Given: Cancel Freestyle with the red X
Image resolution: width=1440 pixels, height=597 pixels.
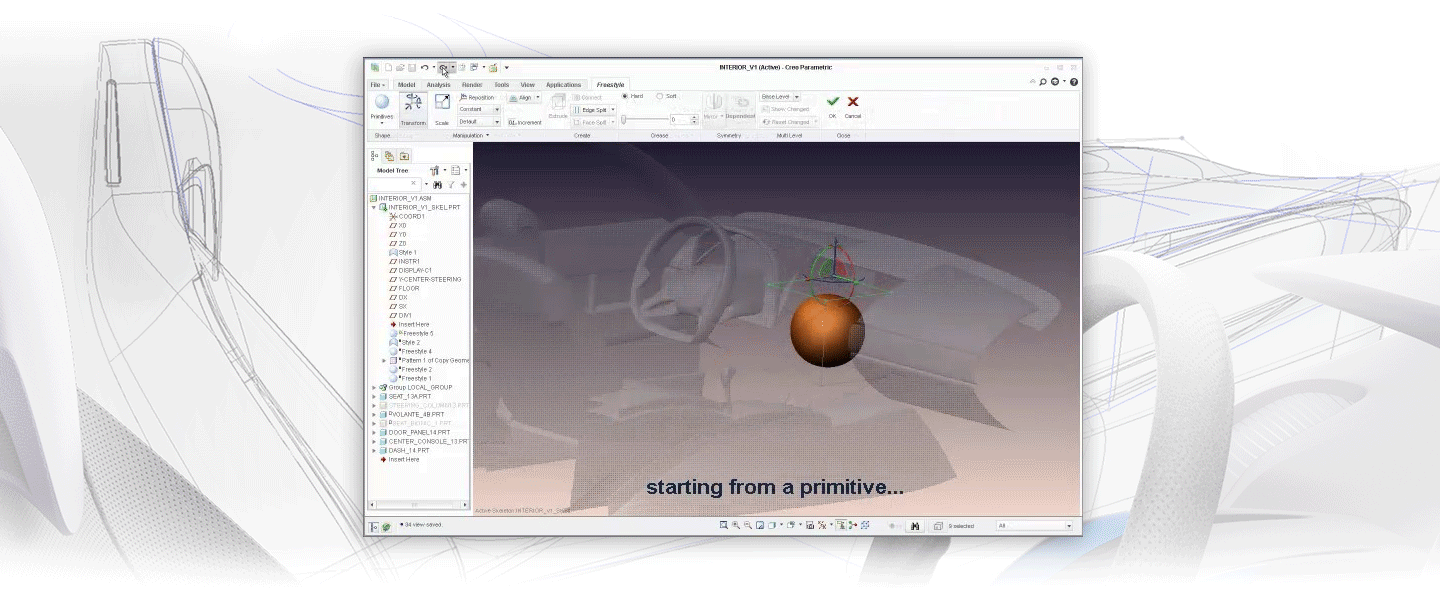Looking at the screenshot, I should (853, 101).
